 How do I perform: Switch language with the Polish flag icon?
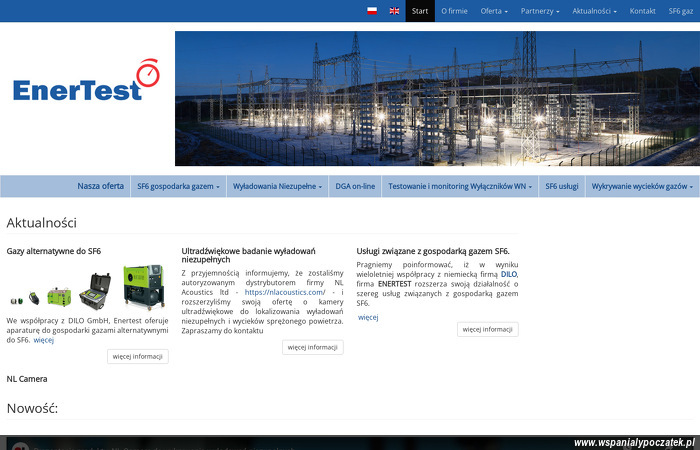click(371, 11)
